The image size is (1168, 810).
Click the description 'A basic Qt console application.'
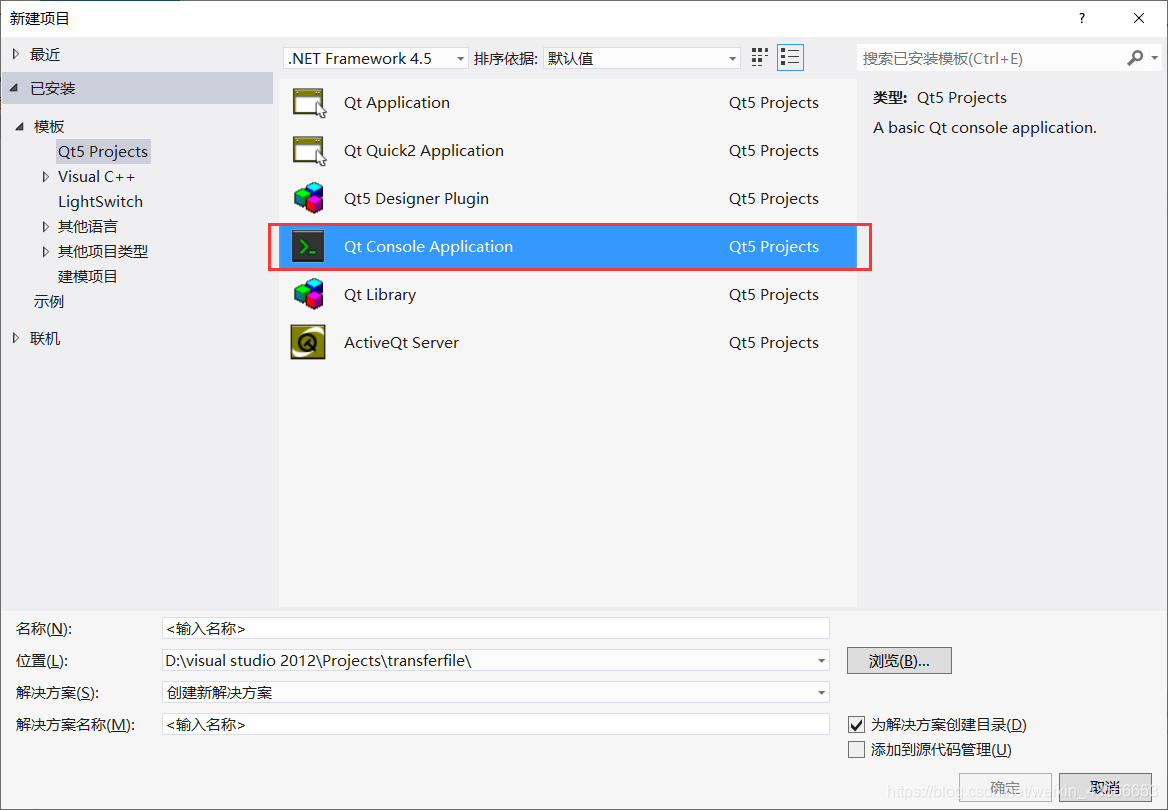coord(985,128)
